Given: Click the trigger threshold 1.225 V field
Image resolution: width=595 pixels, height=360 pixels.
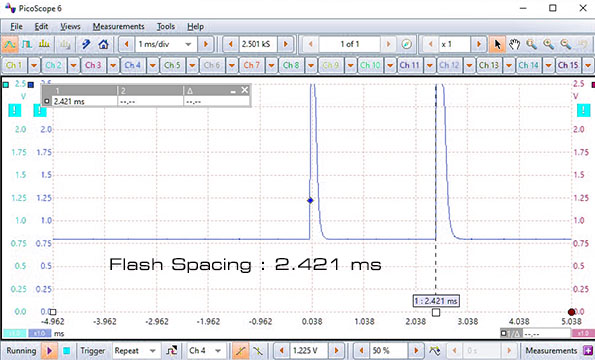Looking at the screenshot, I should point(308,351).
